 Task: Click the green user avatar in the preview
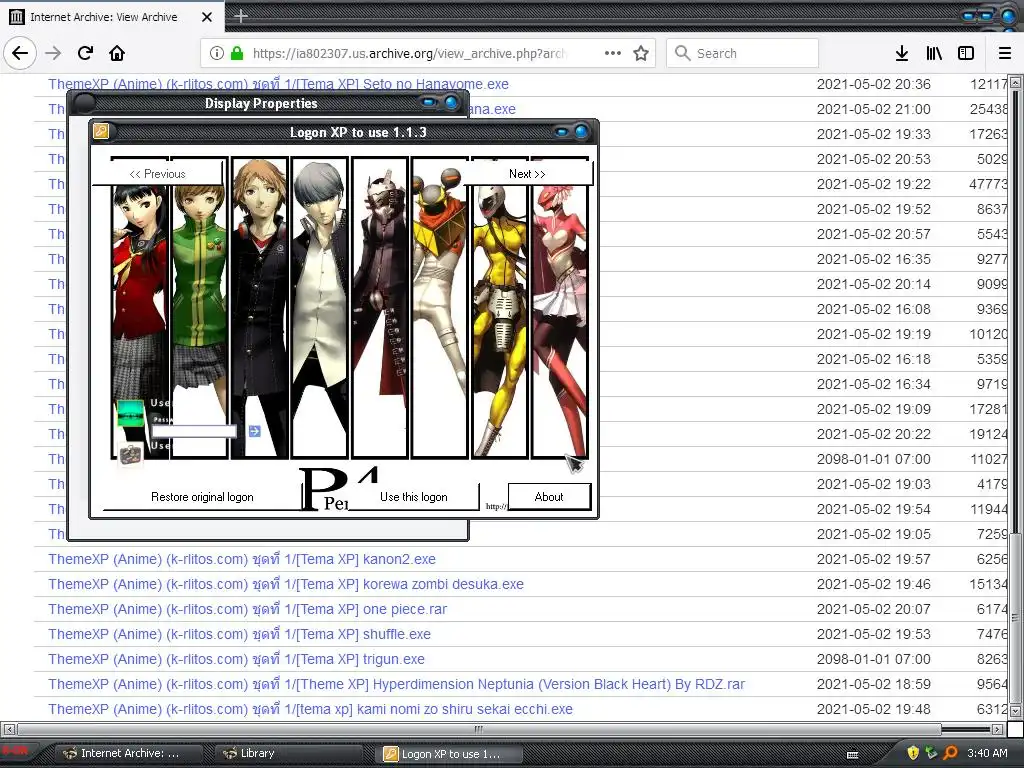point(130,413)
